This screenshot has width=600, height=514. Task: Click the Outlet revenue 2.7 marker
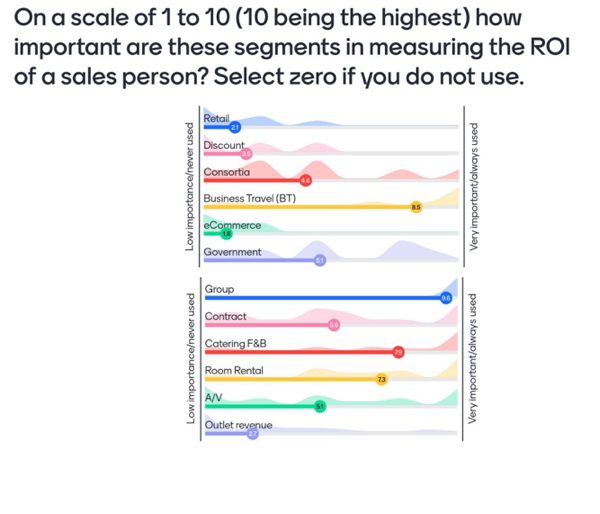253,433
